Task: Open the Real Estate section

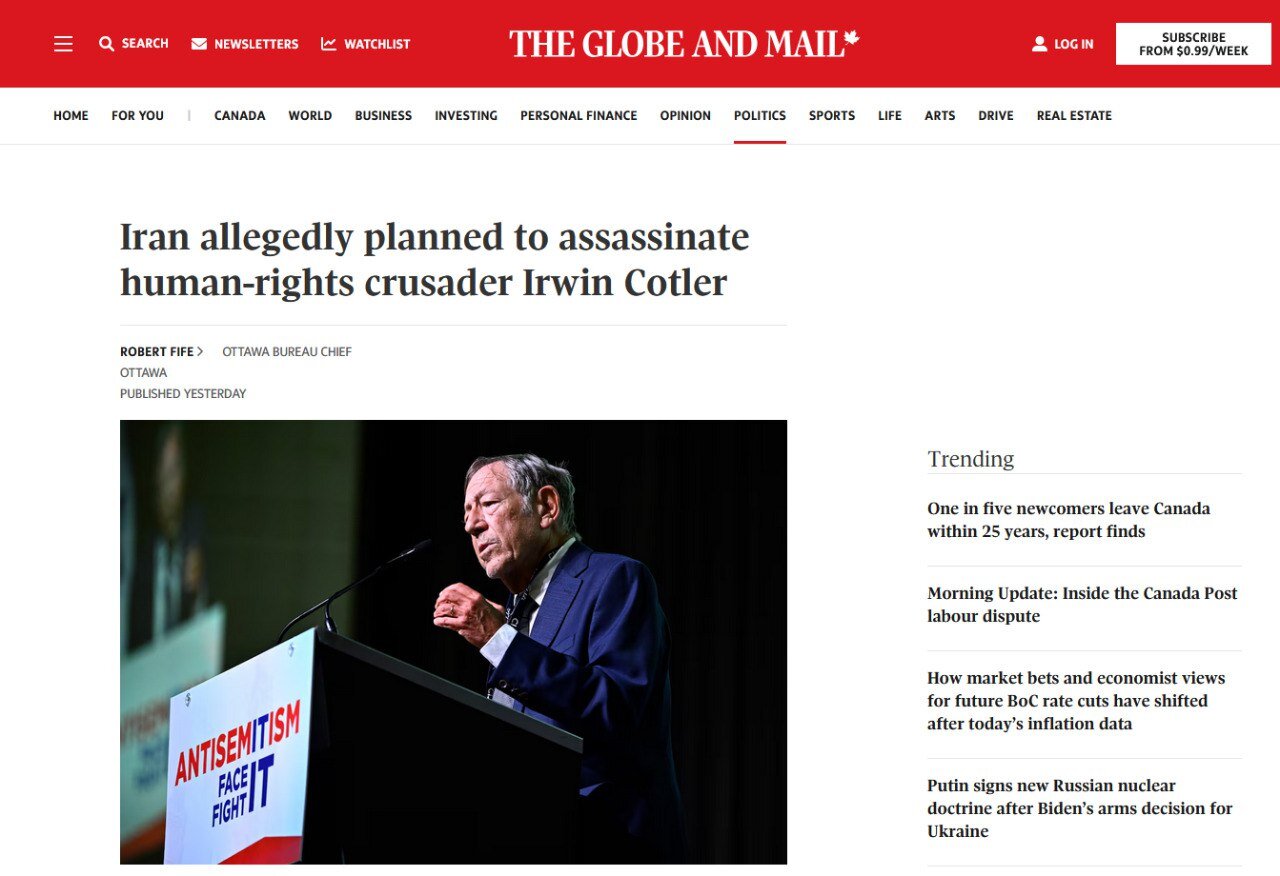Action: coord(1074,116)
